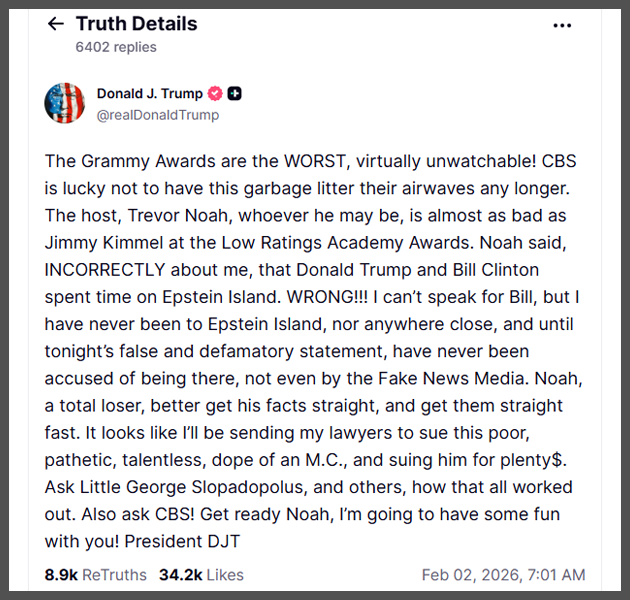The image size is (630, 600).
Task: Open the profile avatar picture
Action: (65, 103)
